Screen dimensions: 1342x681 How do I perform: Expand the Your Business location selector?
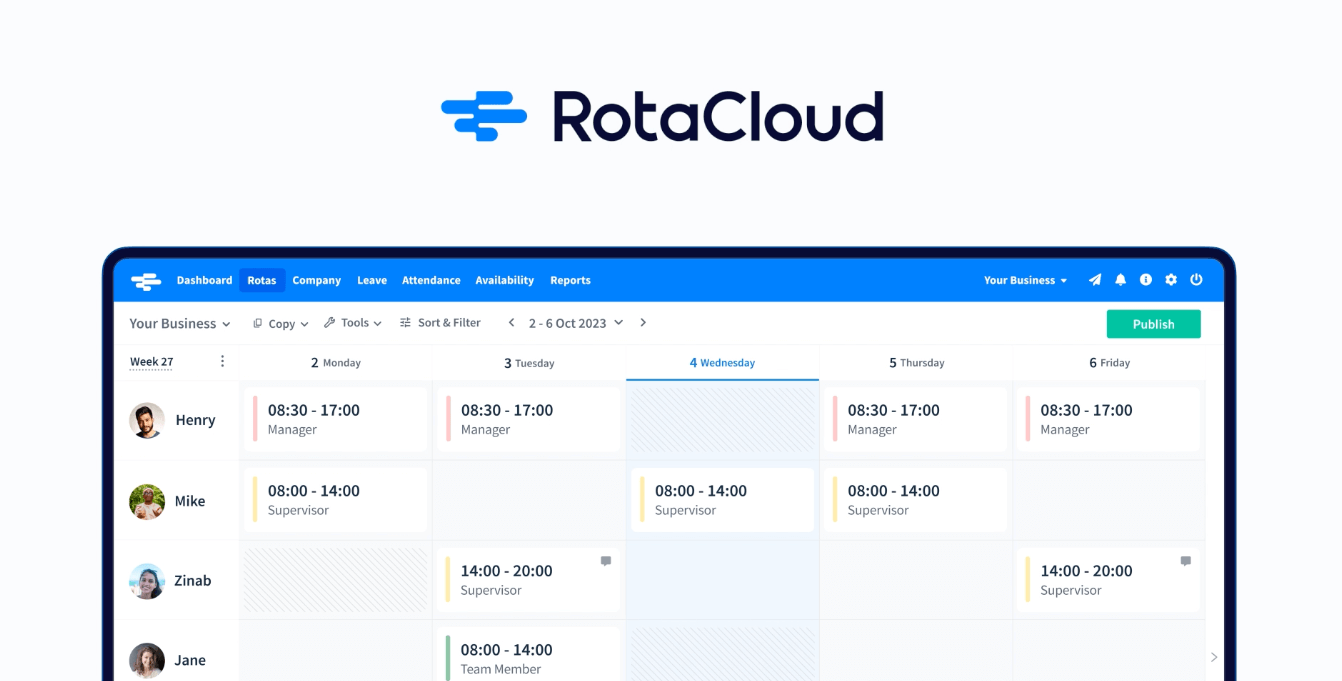pyautogui.click(x=179, y=323)
